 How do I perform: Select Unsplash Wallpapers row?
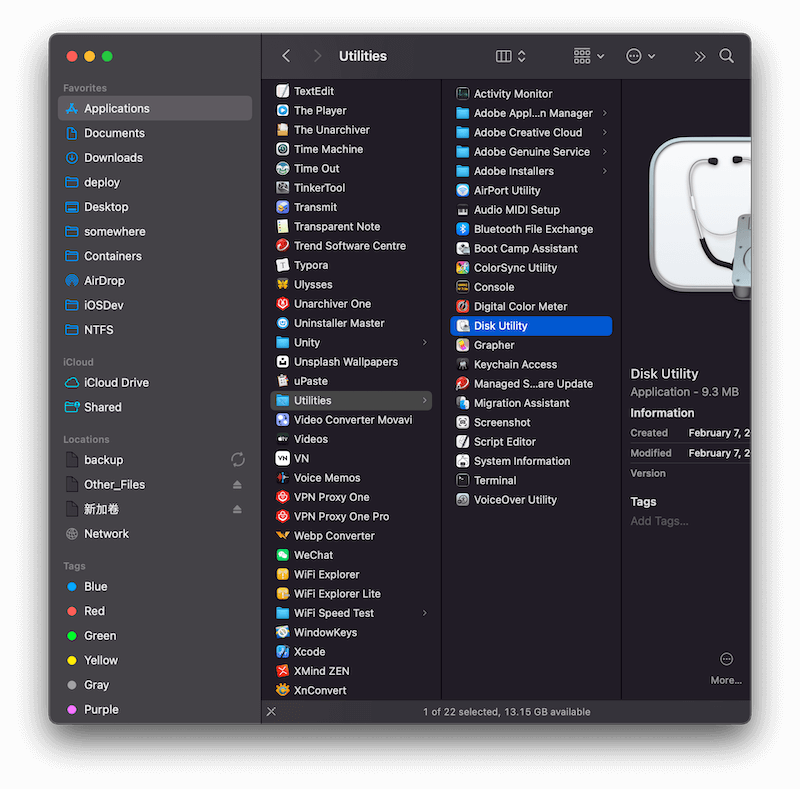[351, 362]
